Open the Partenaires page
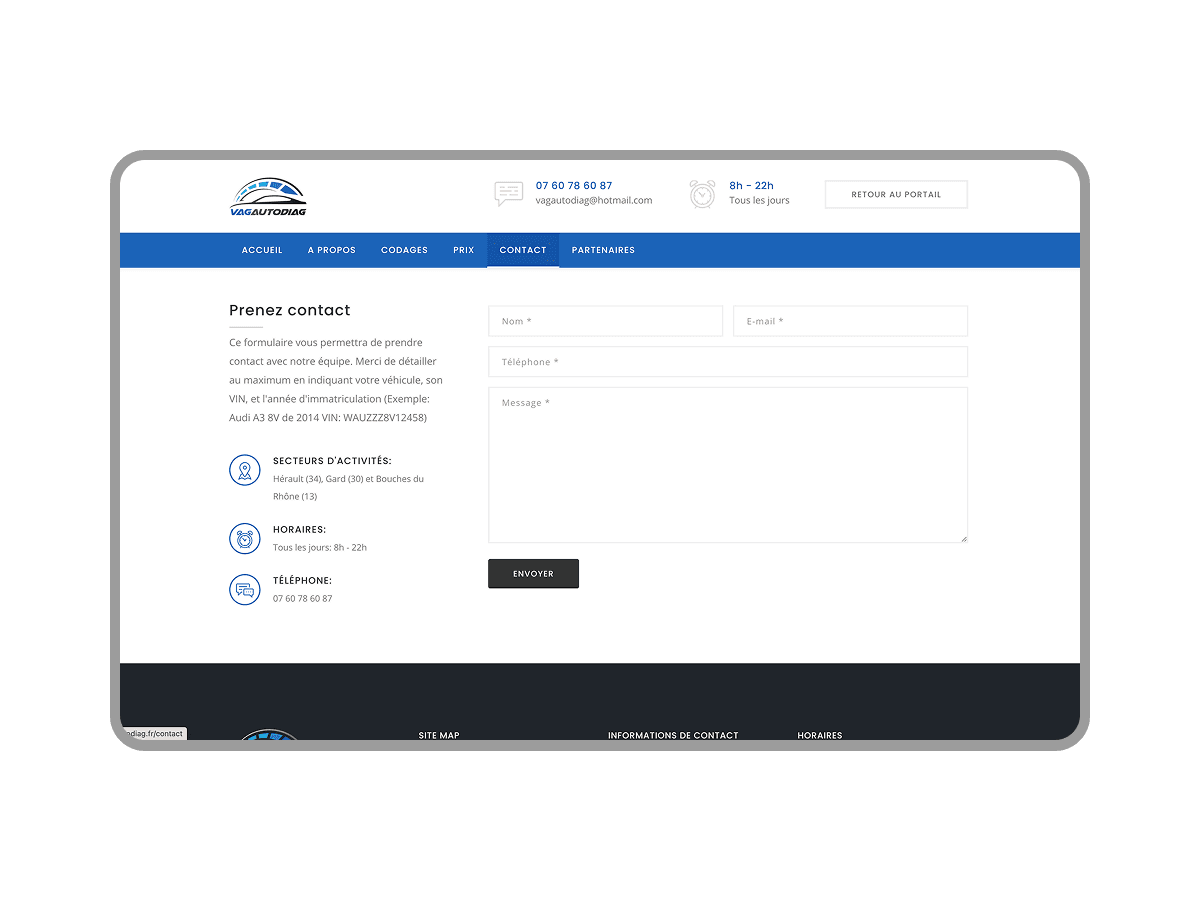The image size is (1200, 900). pos(603,250)
